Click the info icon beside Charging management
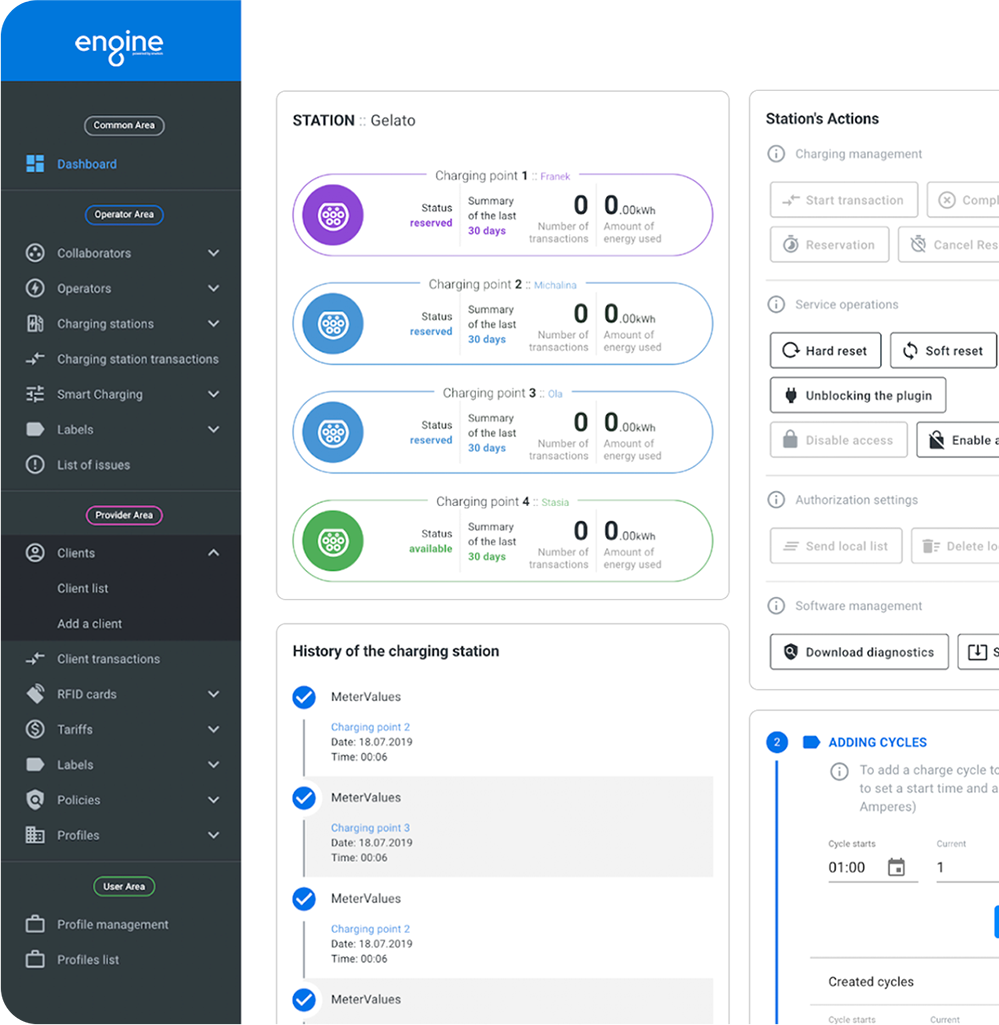This screenshot has width=999, height=1025. [775, 154]
